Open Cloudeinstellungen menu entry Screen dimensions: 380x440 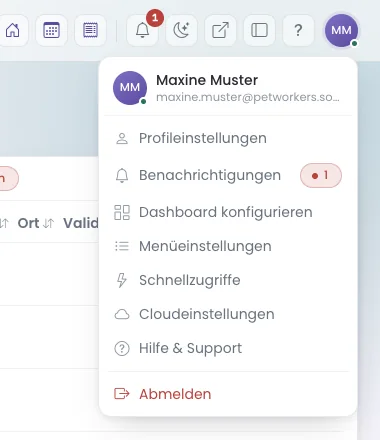click(x=228, y=314)
